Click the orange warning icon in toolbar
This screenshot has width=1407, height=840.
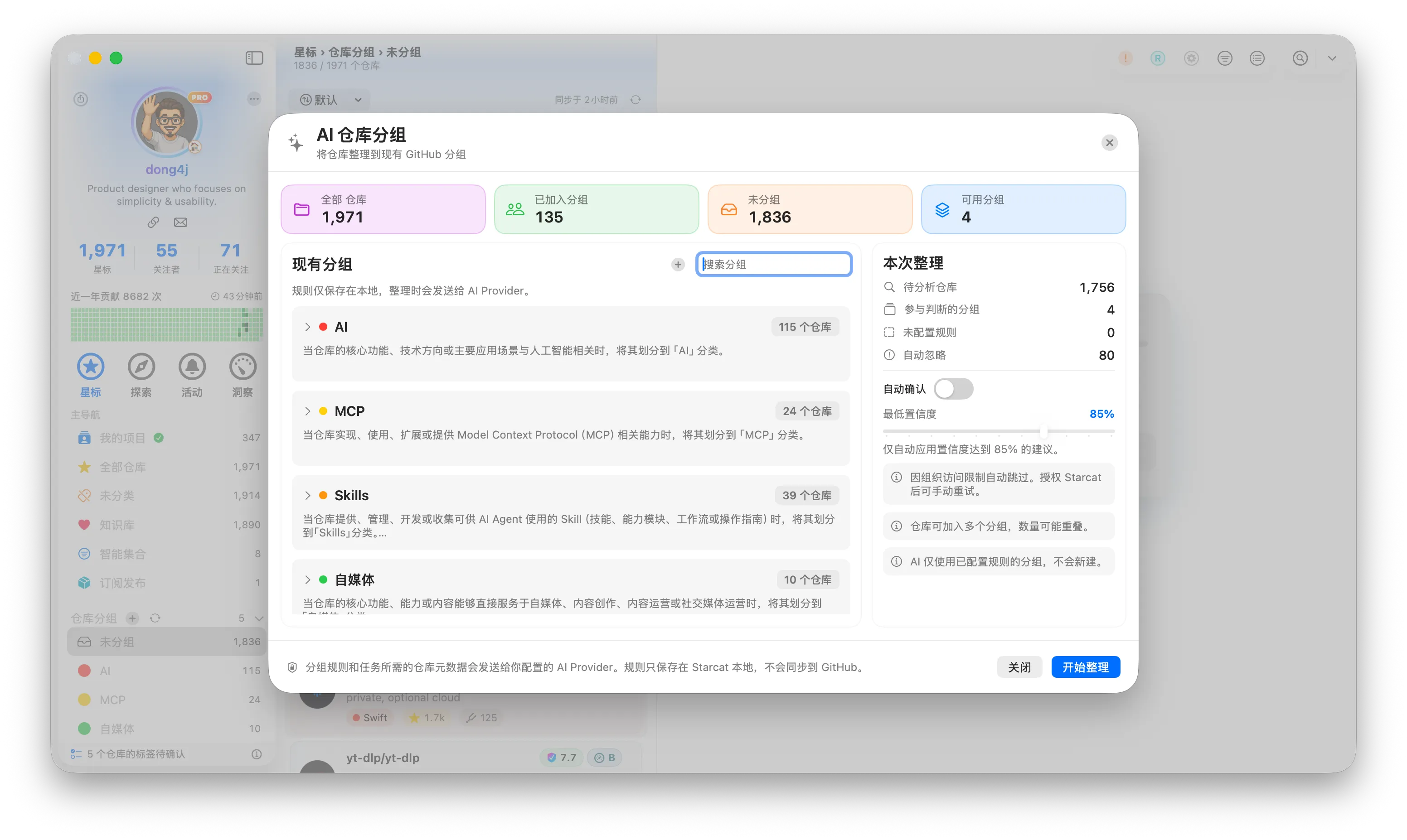pyautogui.click(x=1125, y=58)
